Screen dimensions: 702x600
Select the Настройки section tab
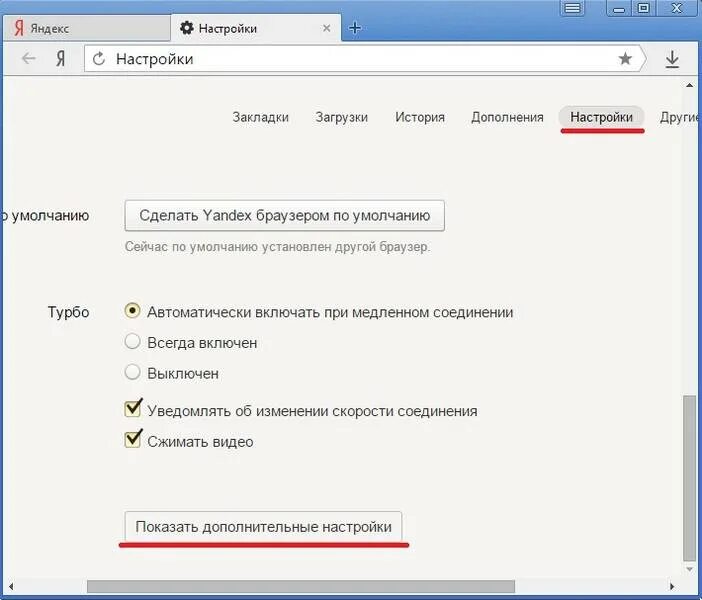tap(601, 117)
